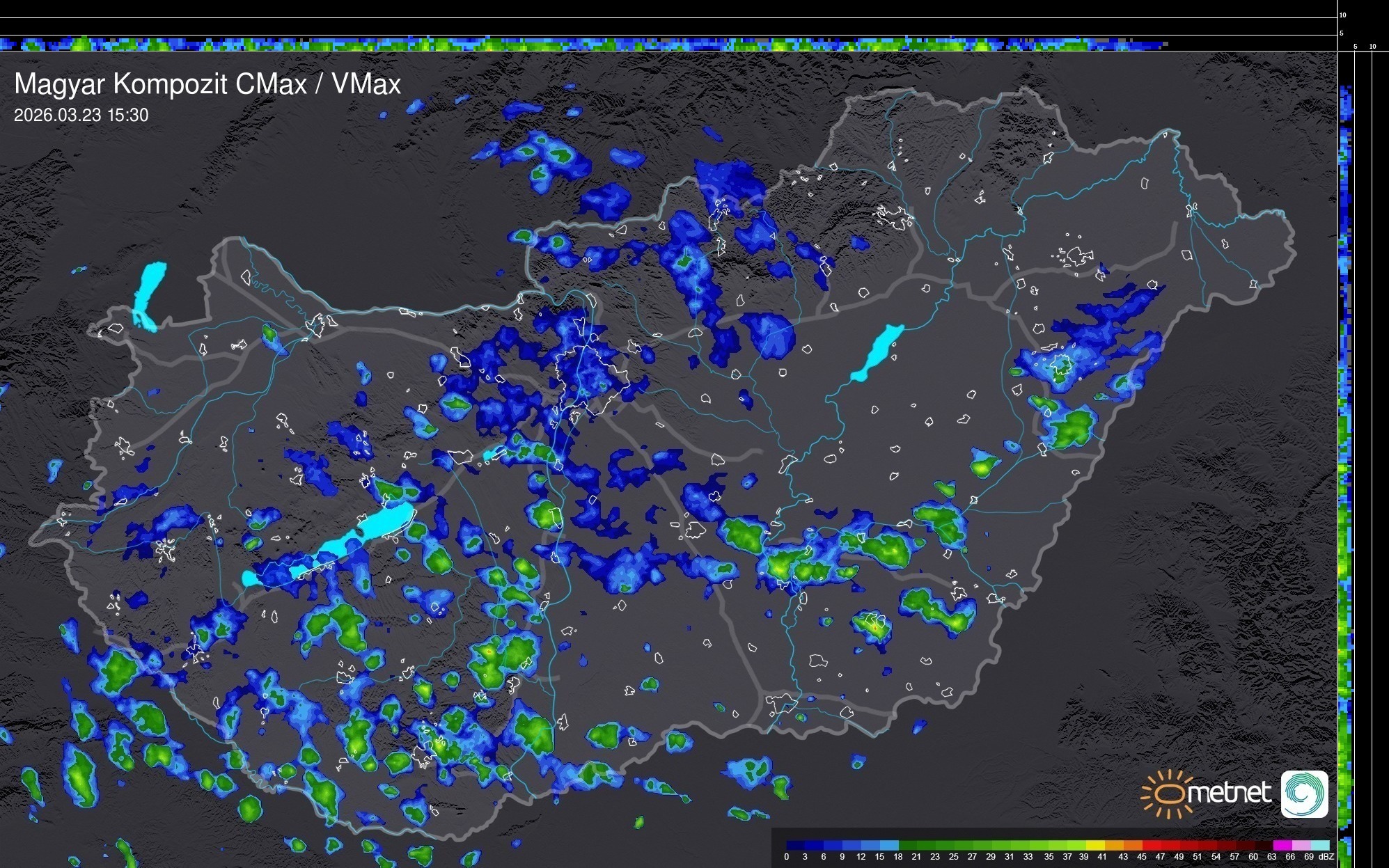The image size is (1389, 868).
Task: Select the pale cyan 69 dBZ swatch
Action: [1319, 845]
